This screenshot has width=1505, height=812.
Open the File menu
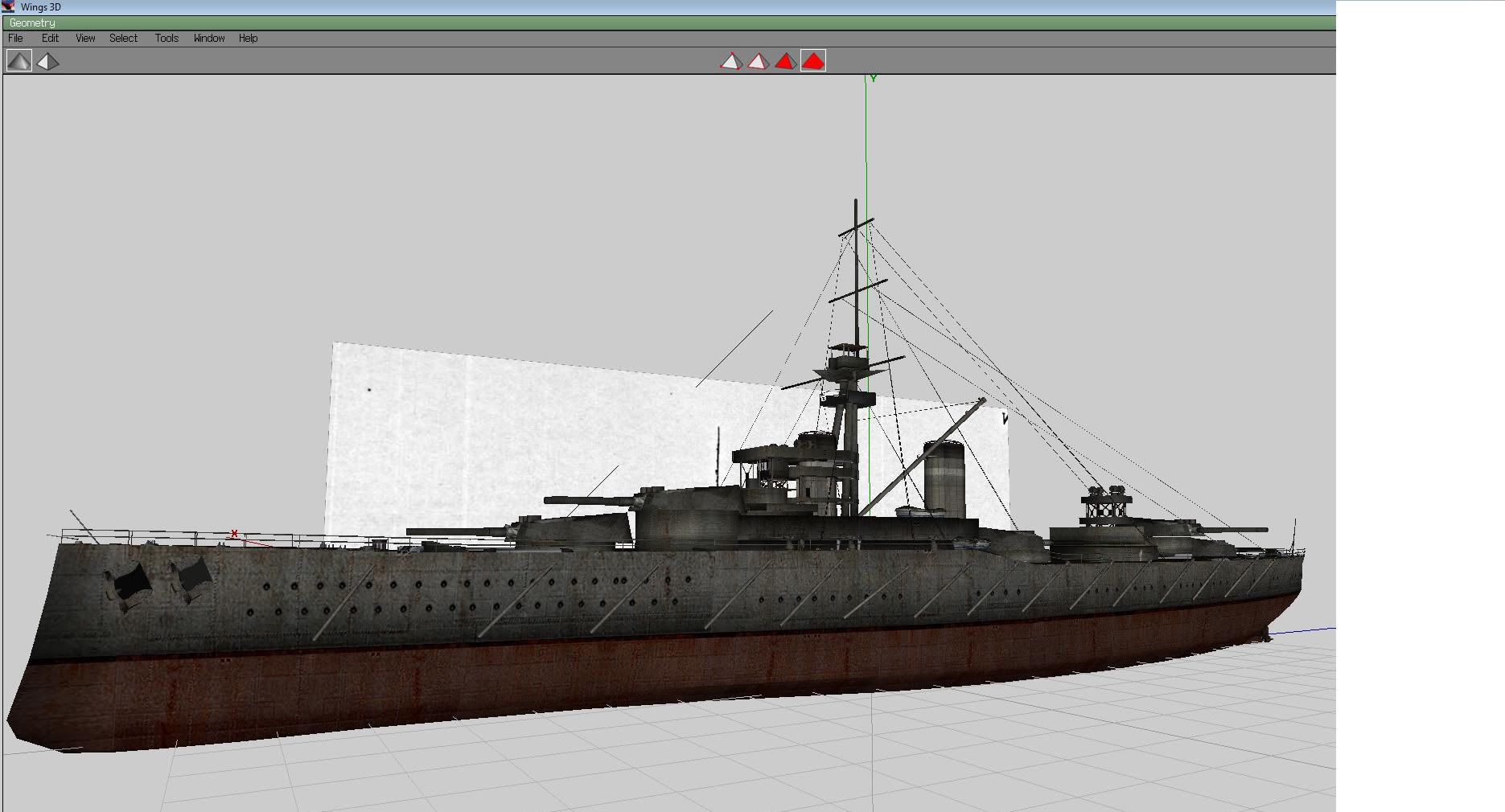(15, 39)
